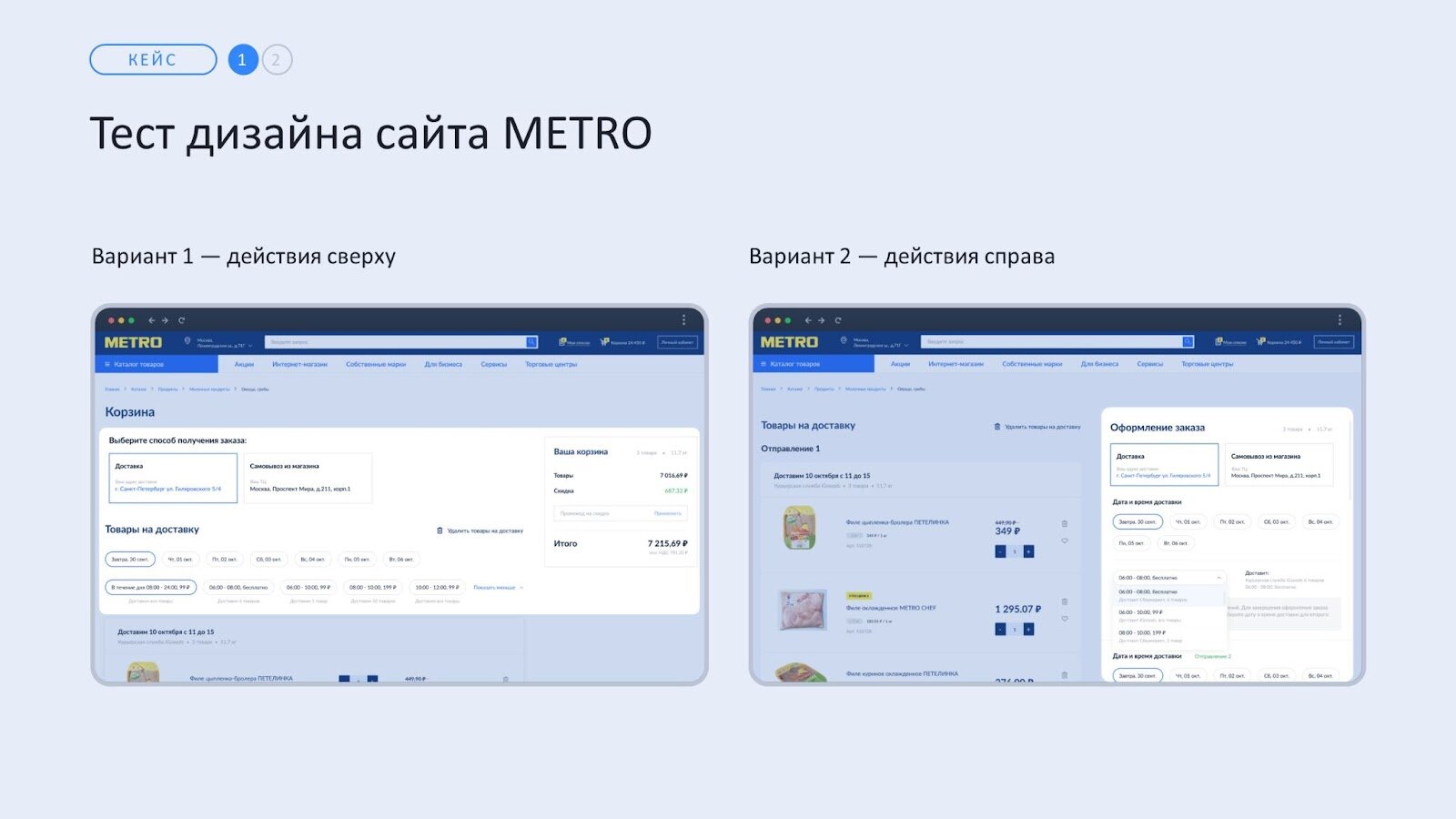Click the trash icon next to Удалить товары на доставку in Variant 2
Viewport: 1456px width, 819px height.
tap(997, 427)
